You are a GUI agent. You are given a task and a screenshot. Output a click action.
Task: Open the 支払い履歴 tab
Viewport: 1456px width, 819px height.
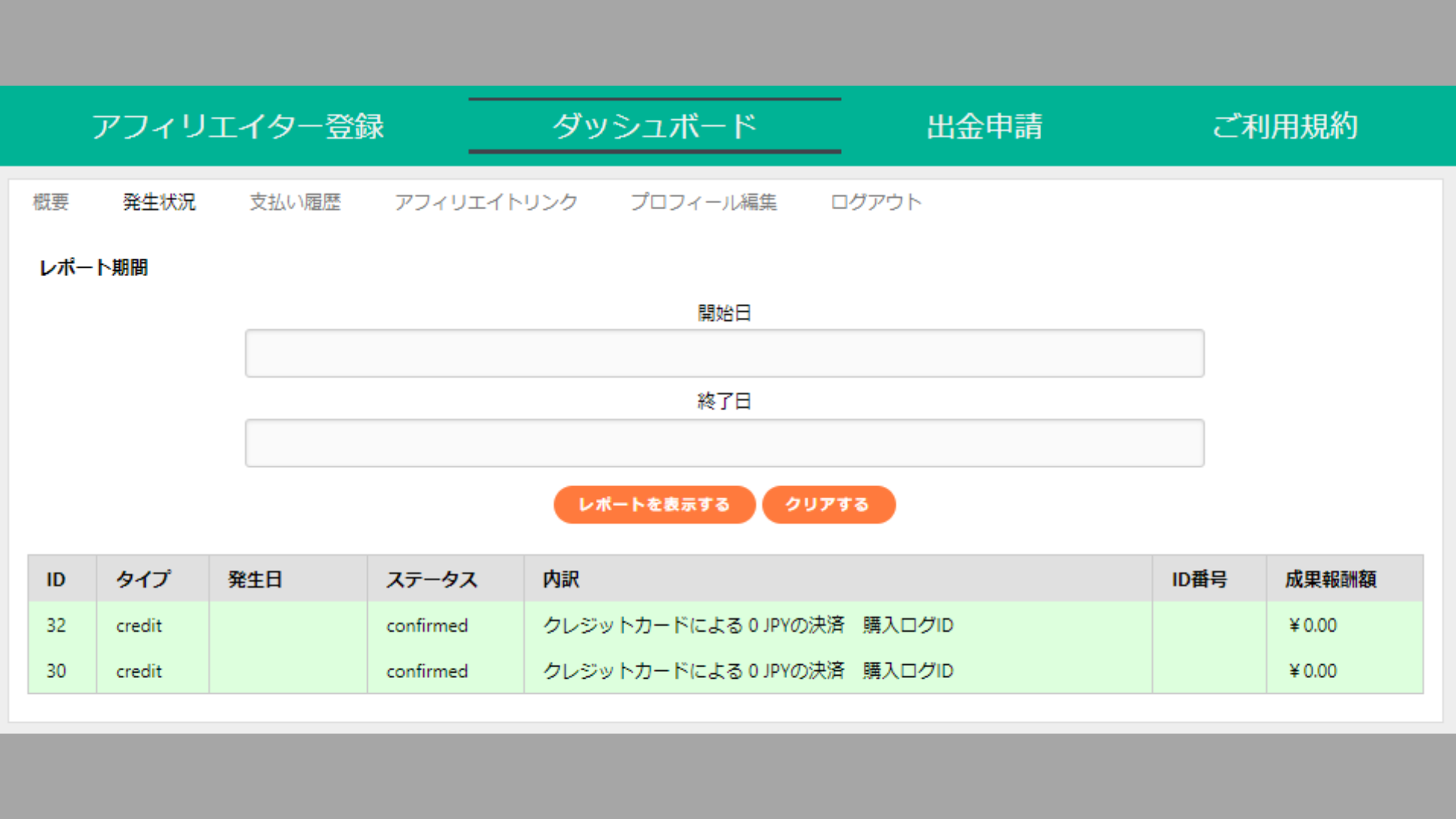pos(295,202)
